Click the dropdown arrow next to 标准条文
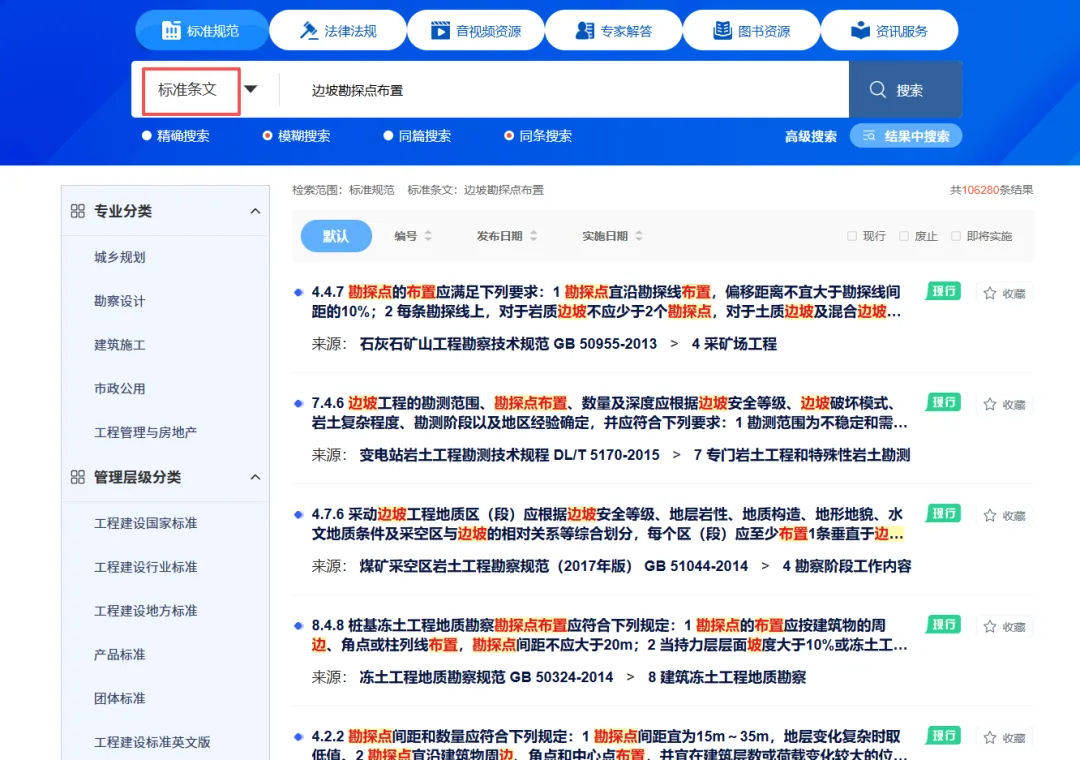1080x760 pixels. click(251, 89)
